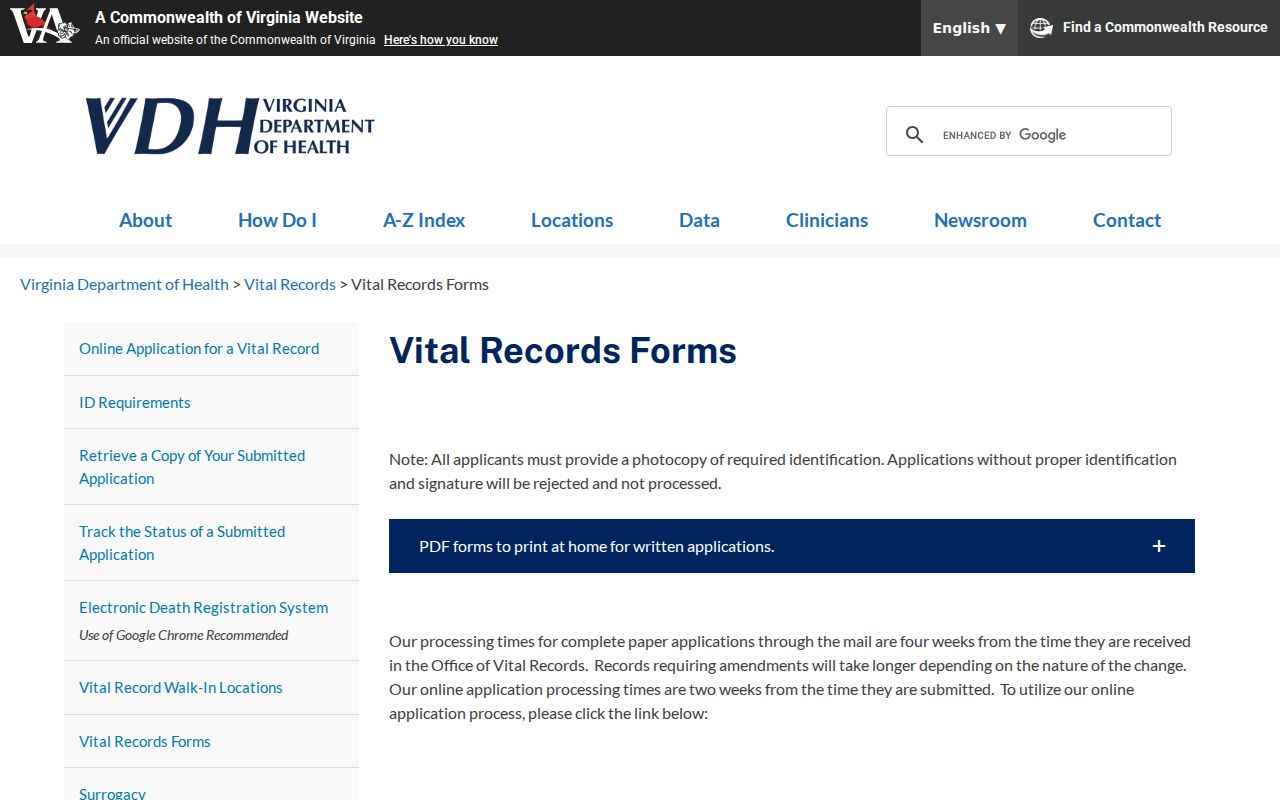Open the Locations menu item

coord(572,220)
